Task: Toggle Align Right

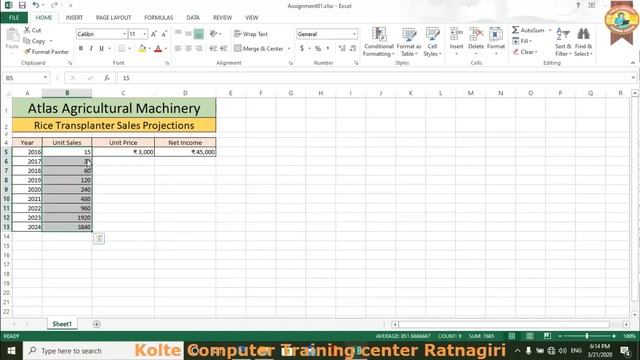Action: pyautogui.click(x=198, y=49)
